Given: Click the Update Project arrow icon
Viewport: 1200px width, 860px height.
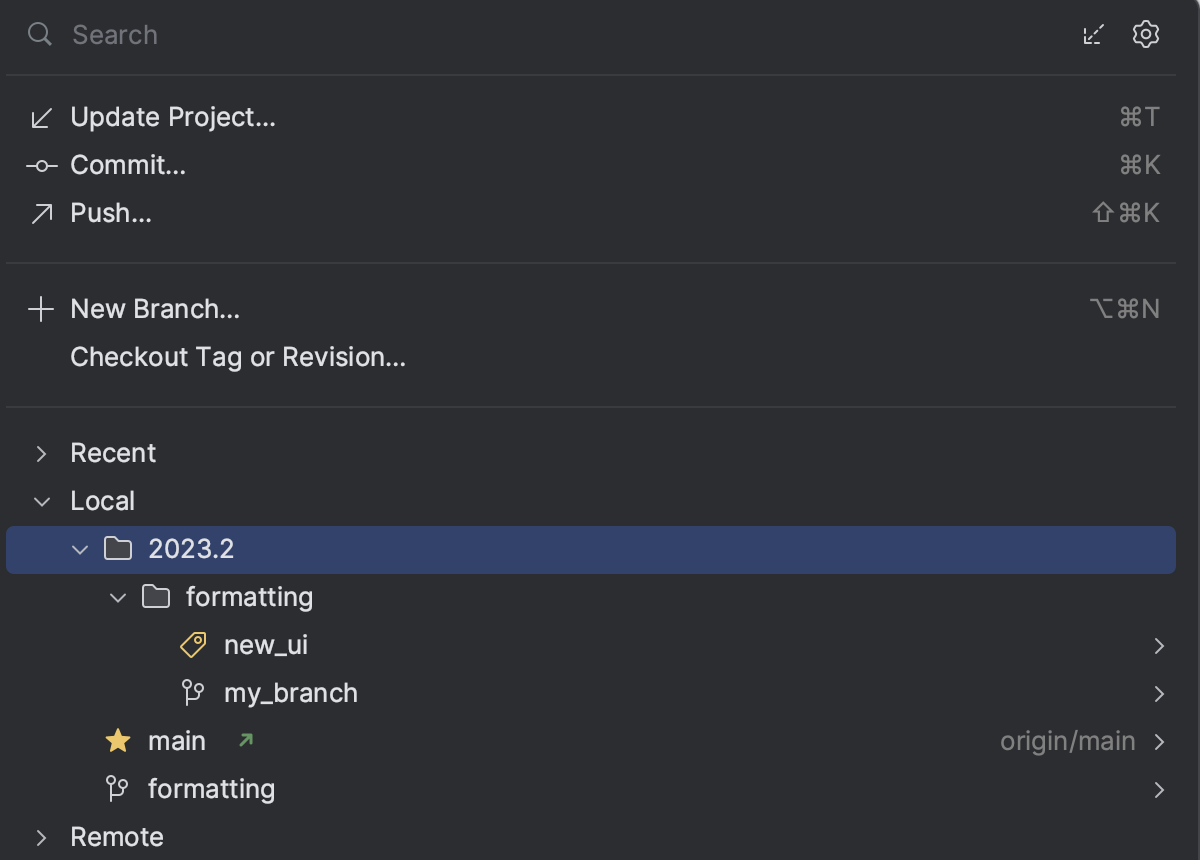Looking at the screenshot, I should (40, 116).
